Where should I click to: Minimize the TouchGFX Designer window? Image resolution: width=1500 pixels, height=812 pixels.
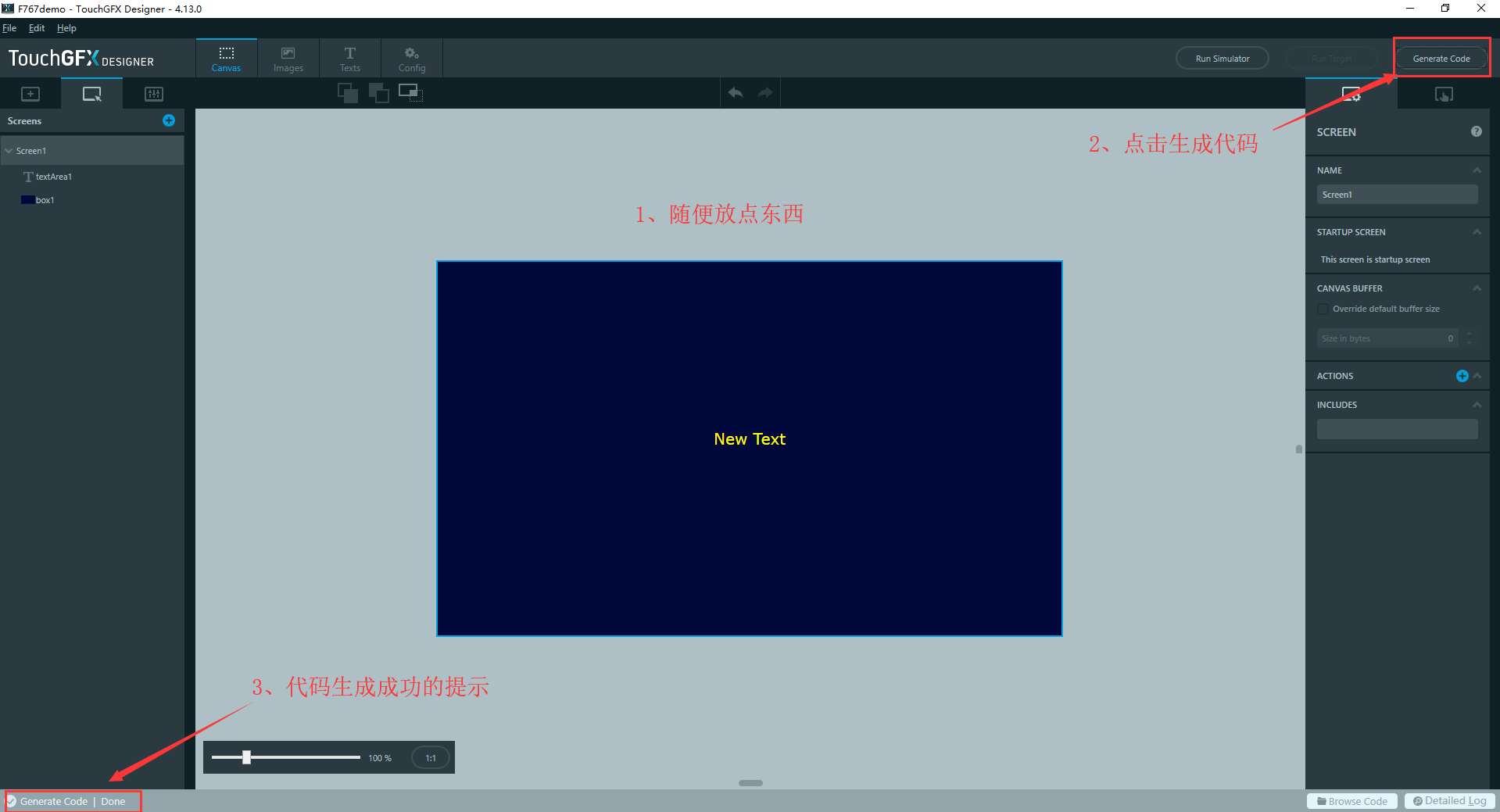[1410, 9]
